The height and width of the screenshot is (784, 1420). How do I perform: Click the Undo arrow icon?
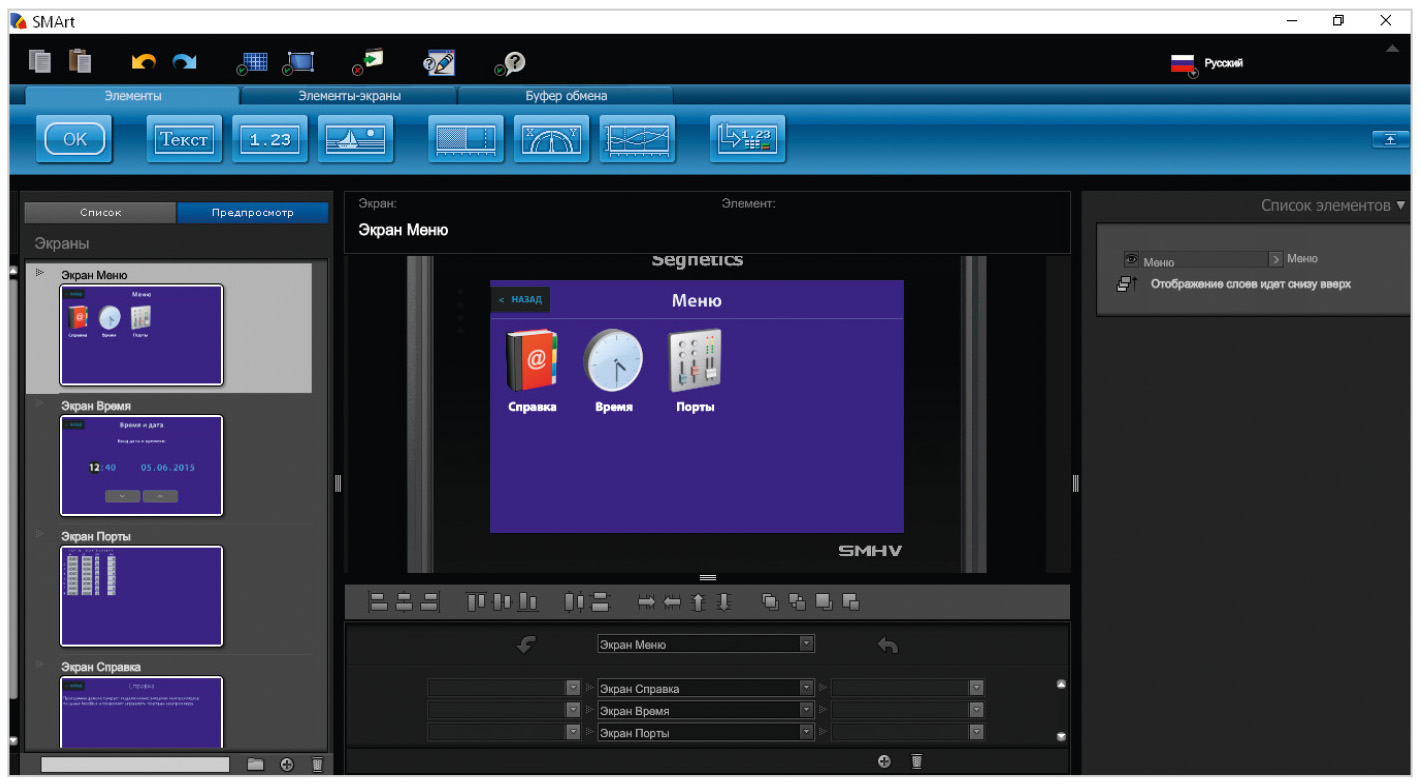click(x=143, y=63)
